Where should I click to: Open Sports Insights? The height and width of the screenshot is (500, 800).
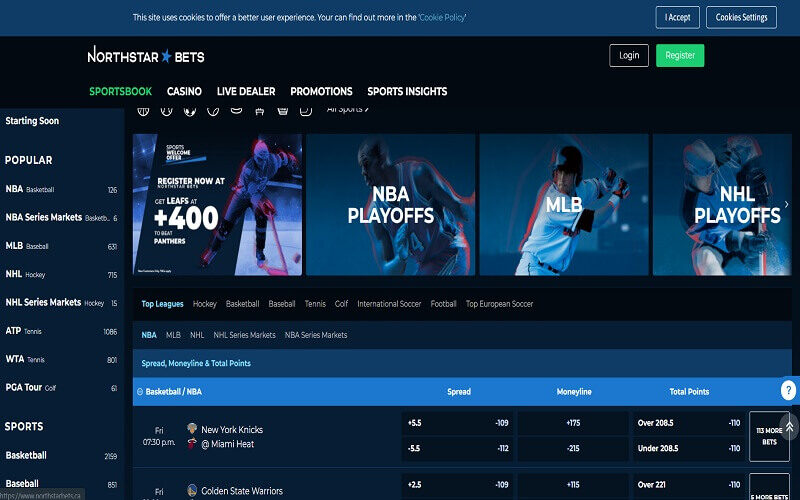pos(407,91)
